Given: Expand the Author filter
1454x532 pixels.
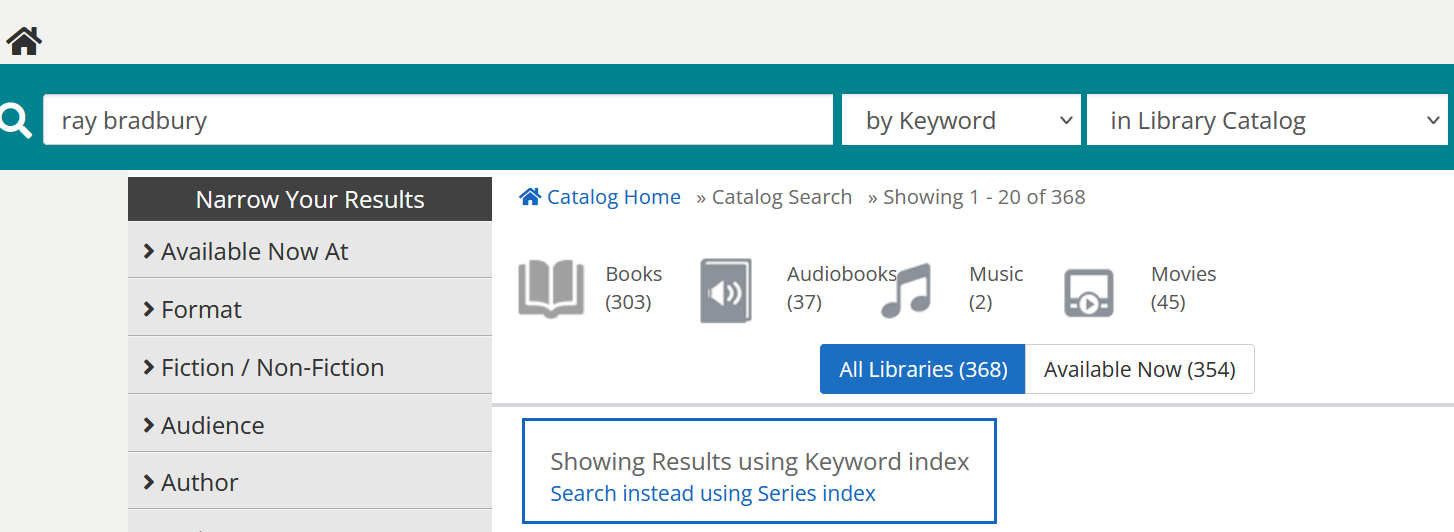Looking at the screenshot, I should click(x=310, y=482).
